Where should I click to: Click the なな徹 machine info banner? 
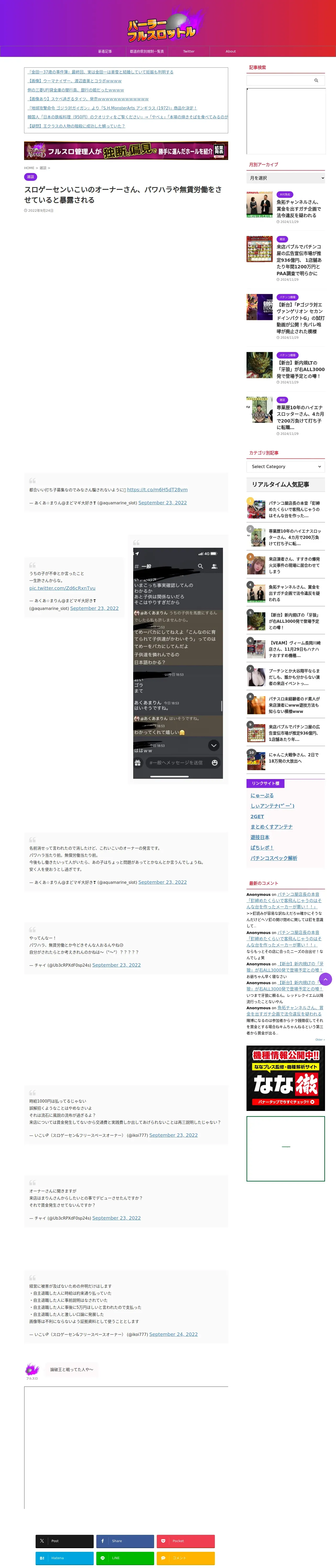[285, 1078]
